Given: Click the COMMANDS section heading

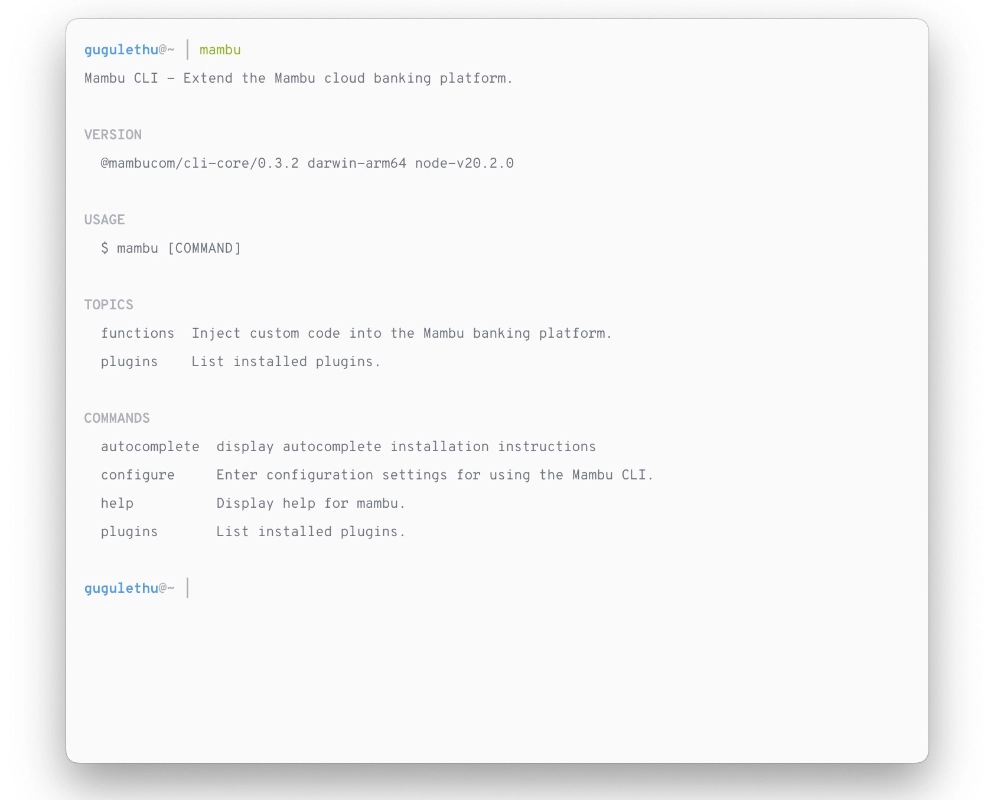Looking at the screenshot, I should [117, 418].
